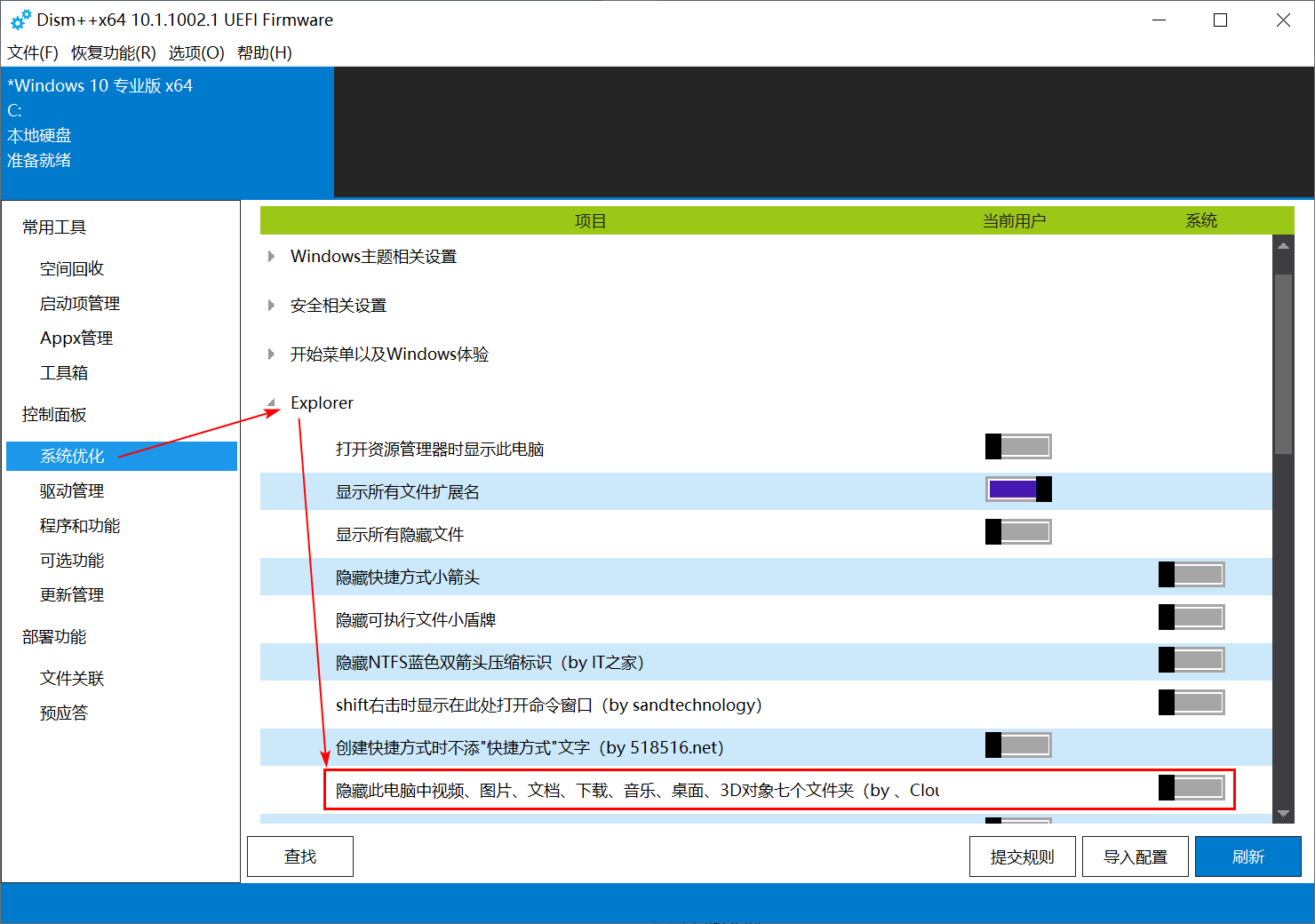Select 空间回收 in the sidebar

click(x=72, y=268)
